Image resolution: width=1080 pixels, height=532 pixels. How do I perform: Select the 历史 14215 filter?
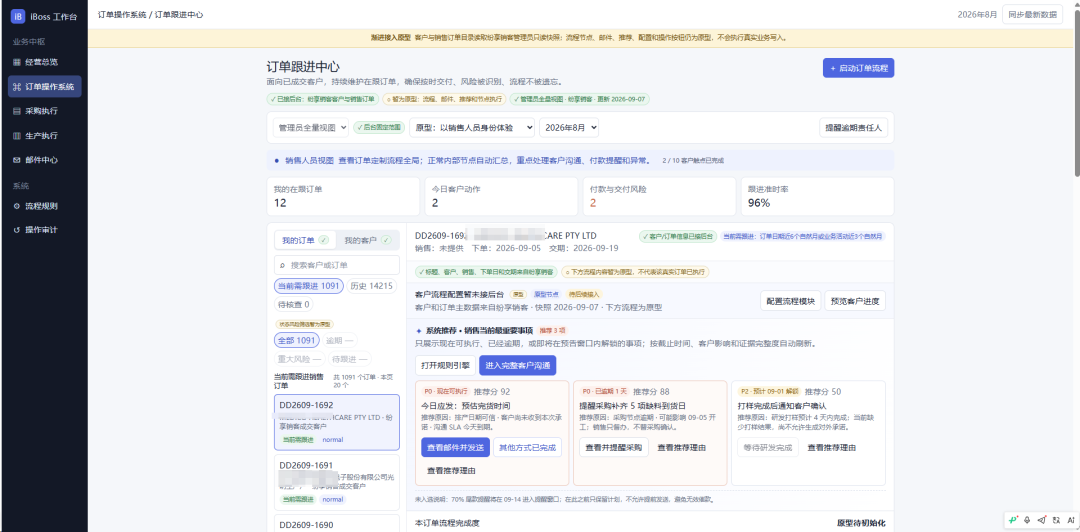(x=371, y=286)
